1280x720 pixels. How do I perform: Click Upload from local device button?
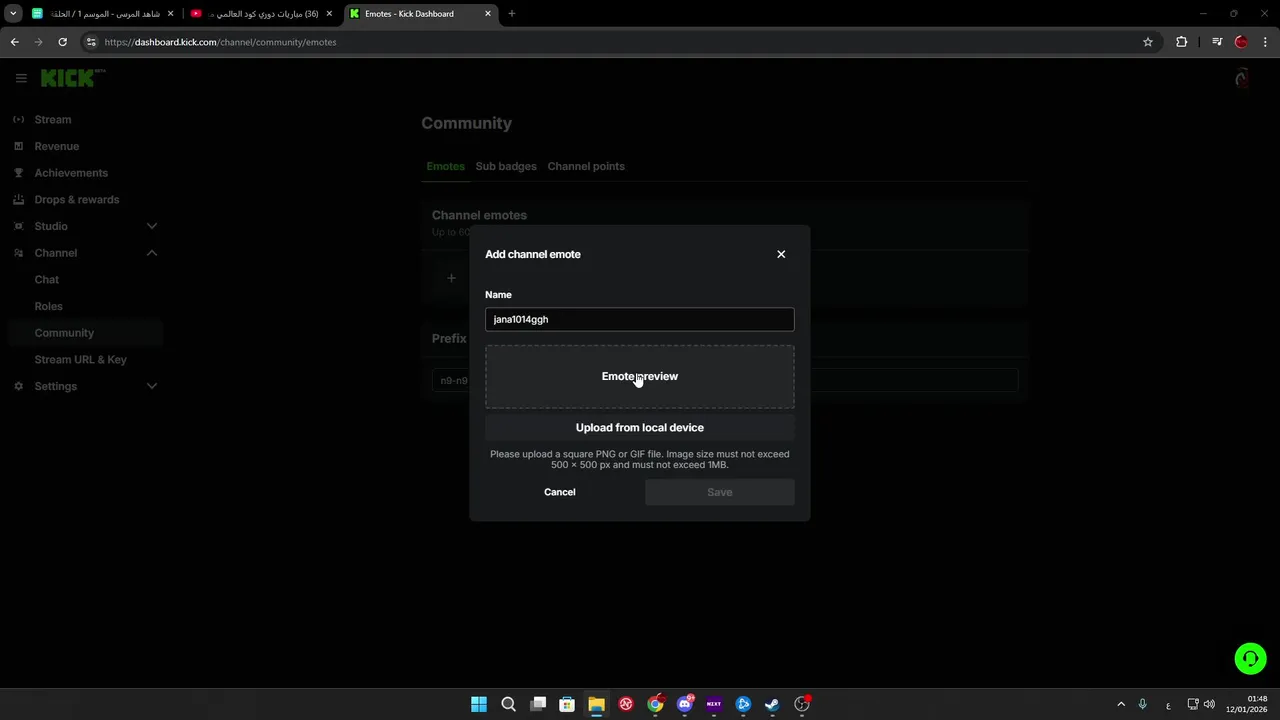pos(640,427)
